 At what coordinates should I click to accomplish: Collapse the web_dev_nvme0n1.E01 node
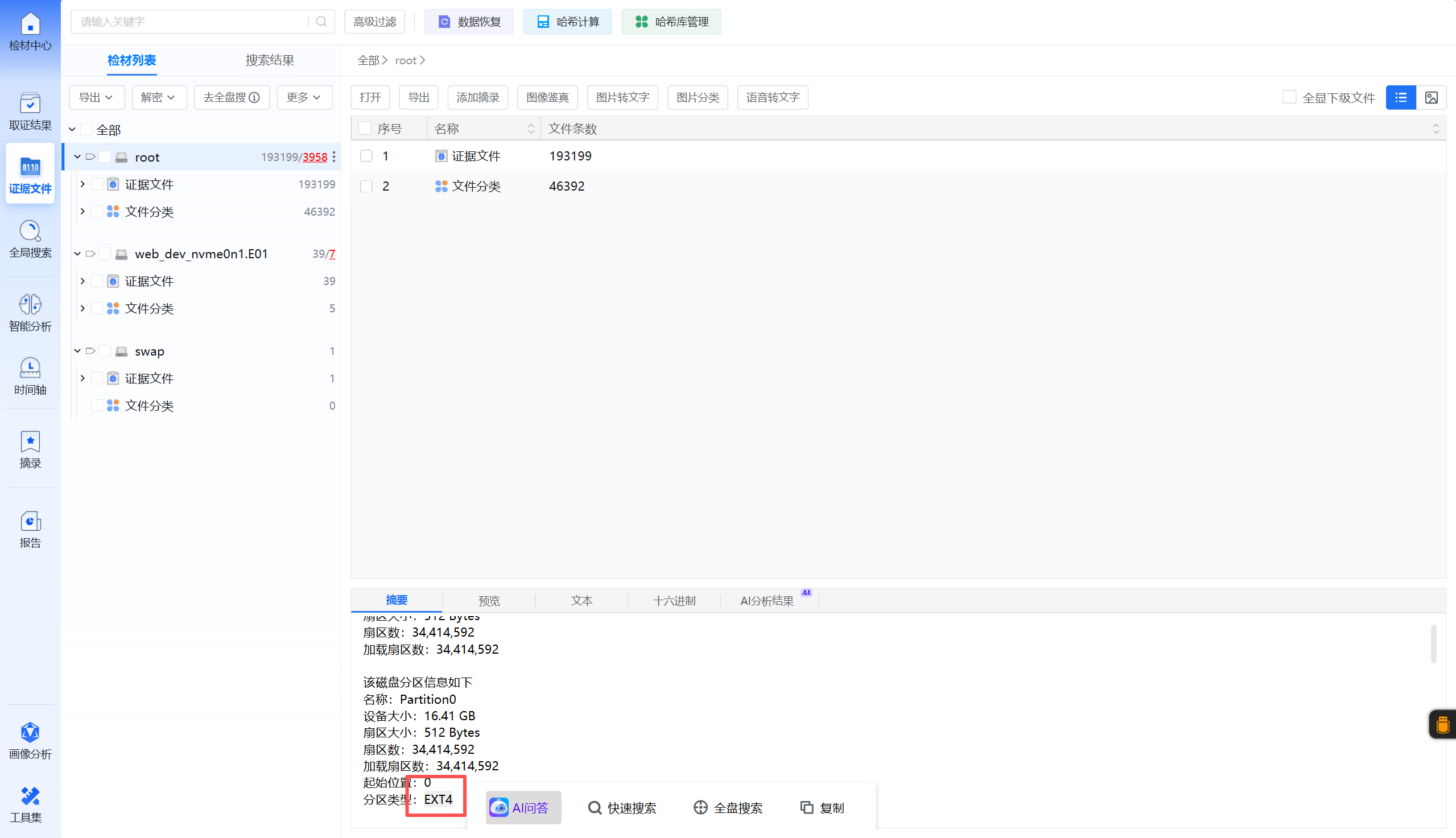[78, 253]
